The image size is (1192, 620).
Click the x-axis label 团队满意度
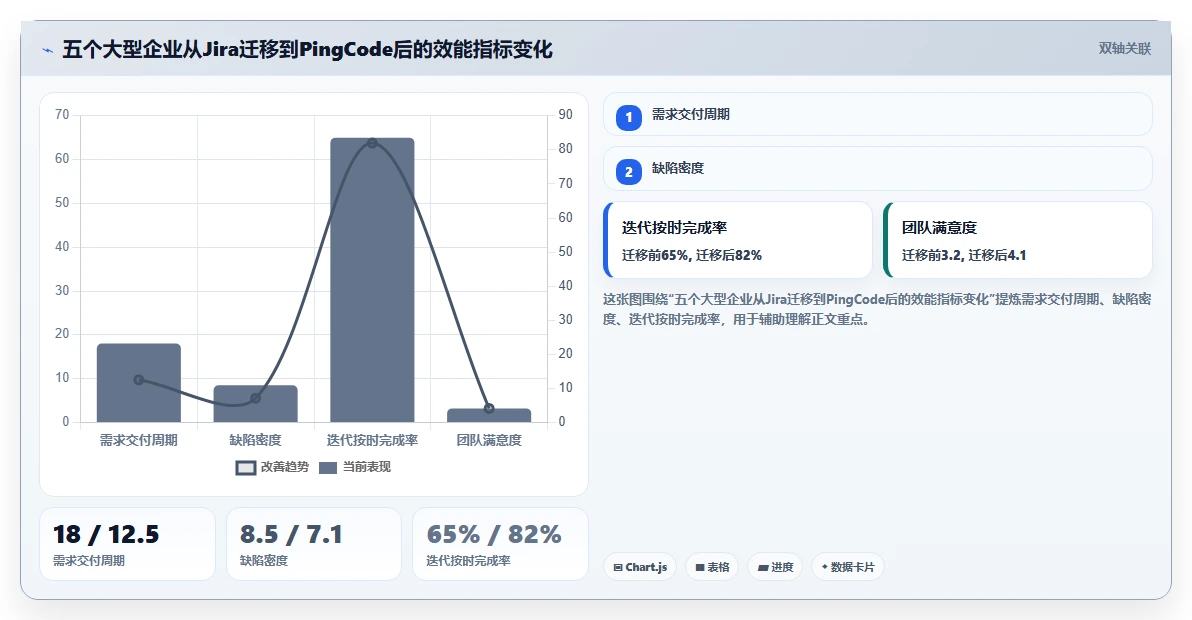489,440
